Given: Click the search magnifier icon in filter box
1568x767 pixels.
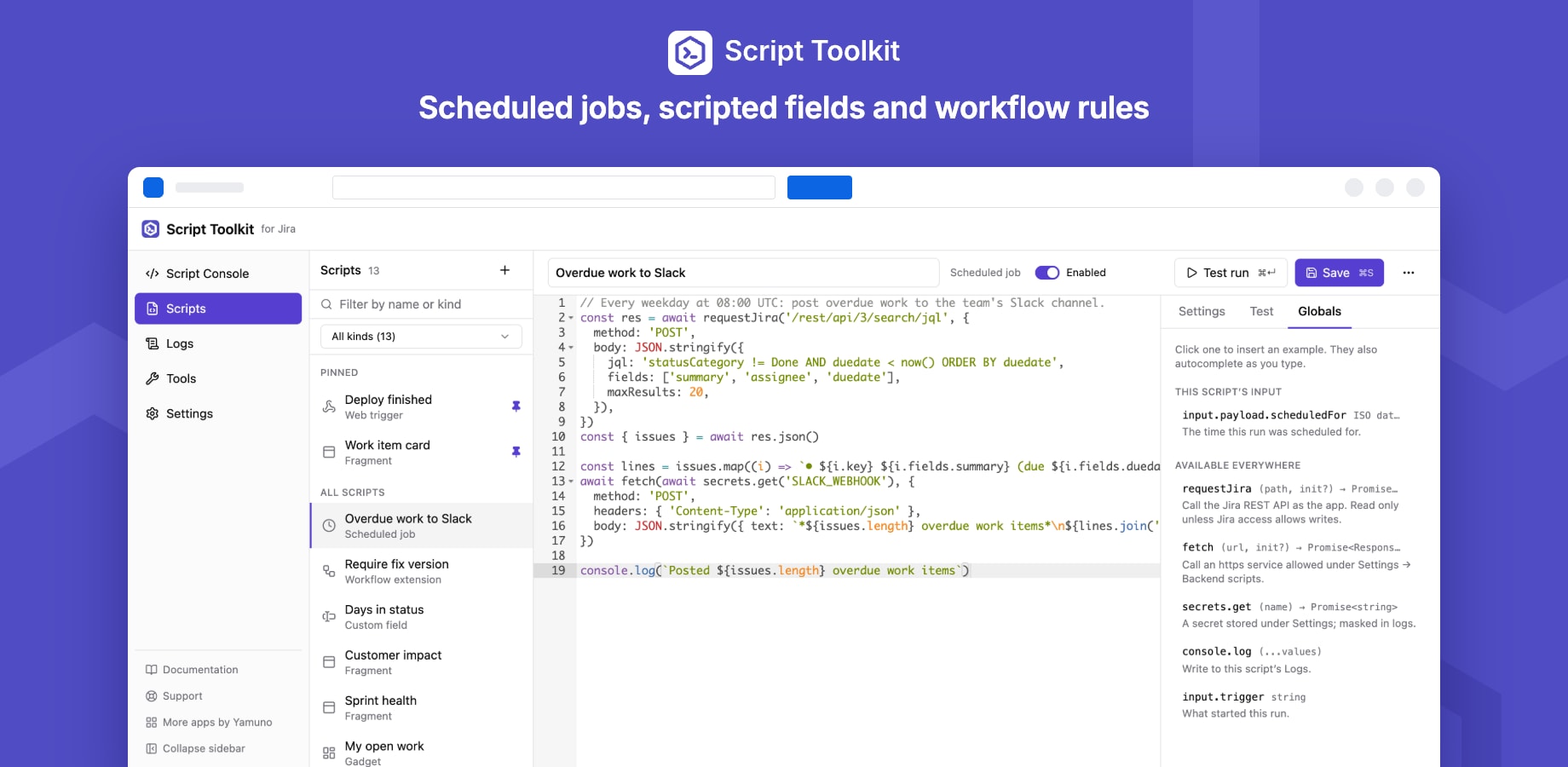Looking at the screenshot, I should point(326,304).
